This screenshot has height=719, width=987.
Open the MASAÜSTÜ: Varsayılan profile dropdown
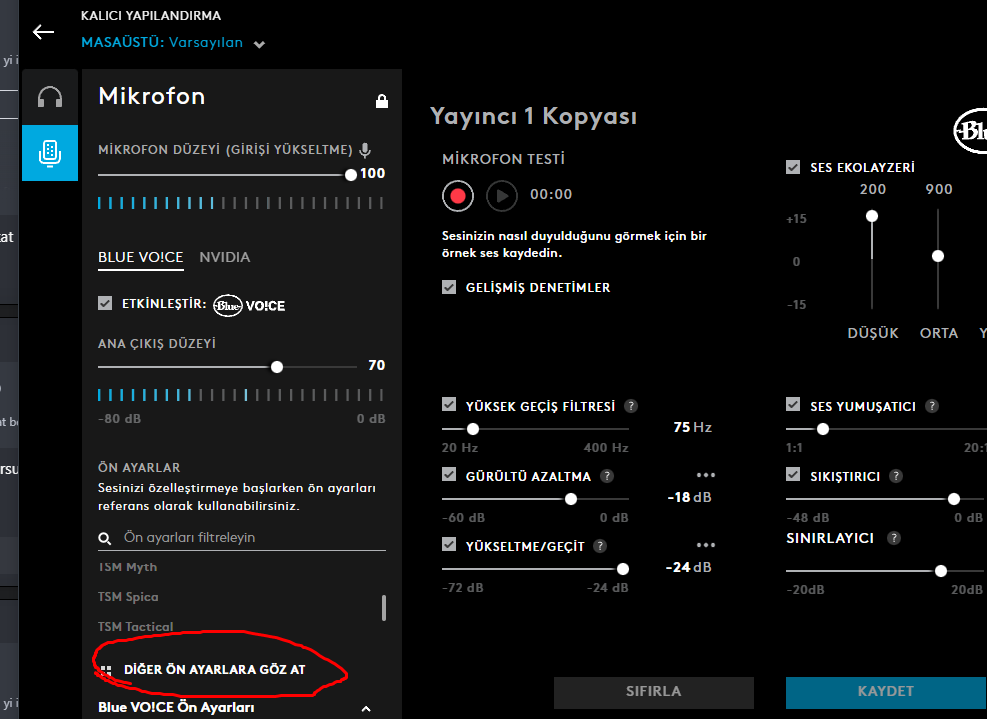click(x=173, y=43)
